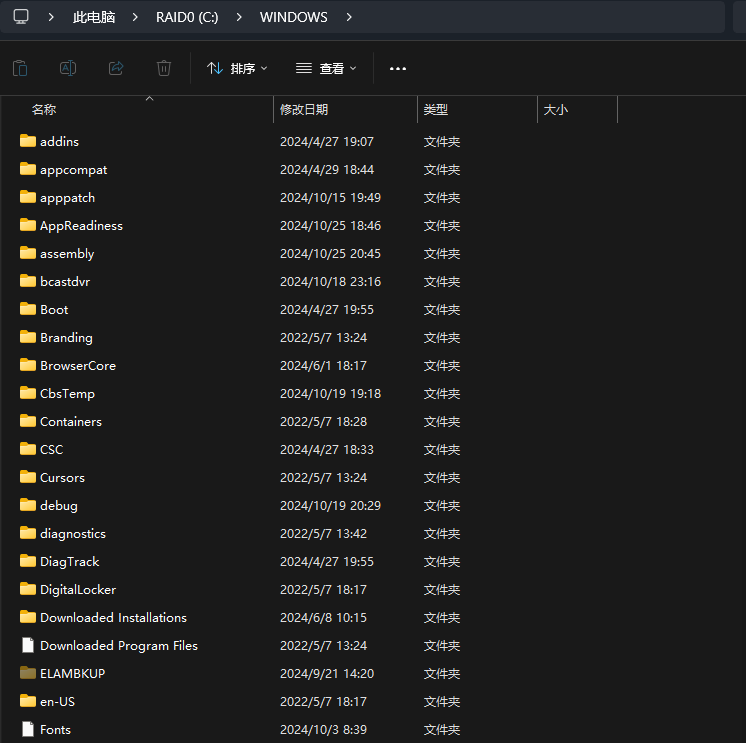Sort by 修改日期 column header
746x743 pixels.
click(x=304, y=110)
